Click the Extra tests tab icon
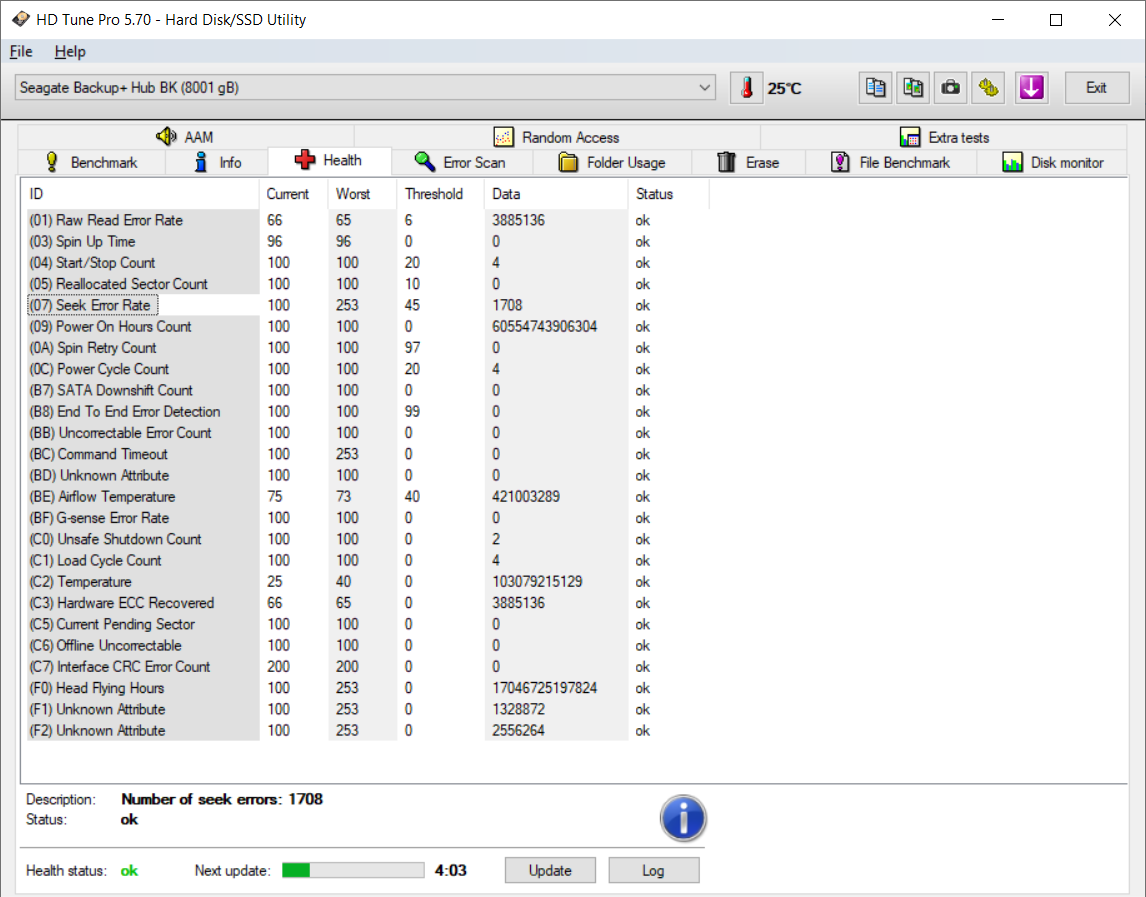Image resolution: width=1146 pixels, height=897 pixels. pyautogui.click(x=910, y=137)
